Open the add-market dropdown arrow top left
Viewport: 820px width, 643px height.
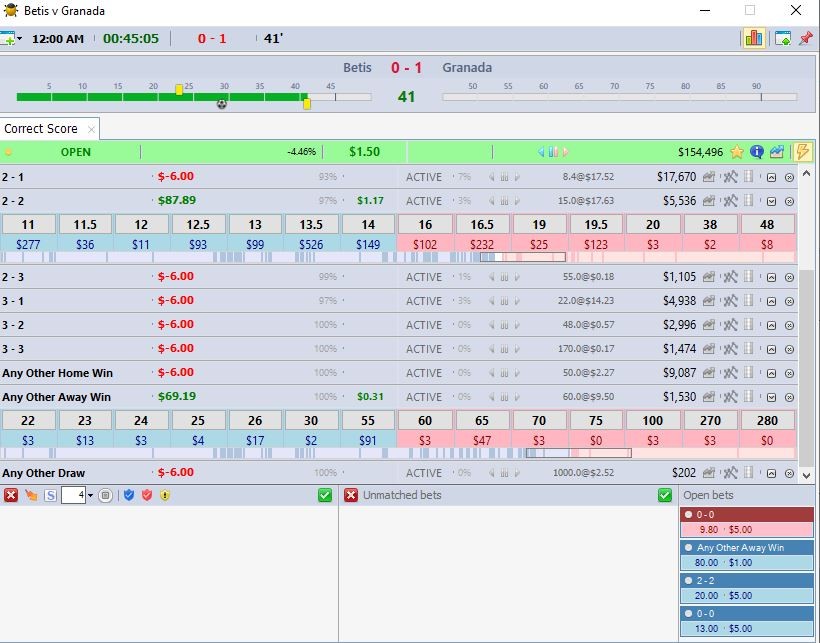click(19, 39)
